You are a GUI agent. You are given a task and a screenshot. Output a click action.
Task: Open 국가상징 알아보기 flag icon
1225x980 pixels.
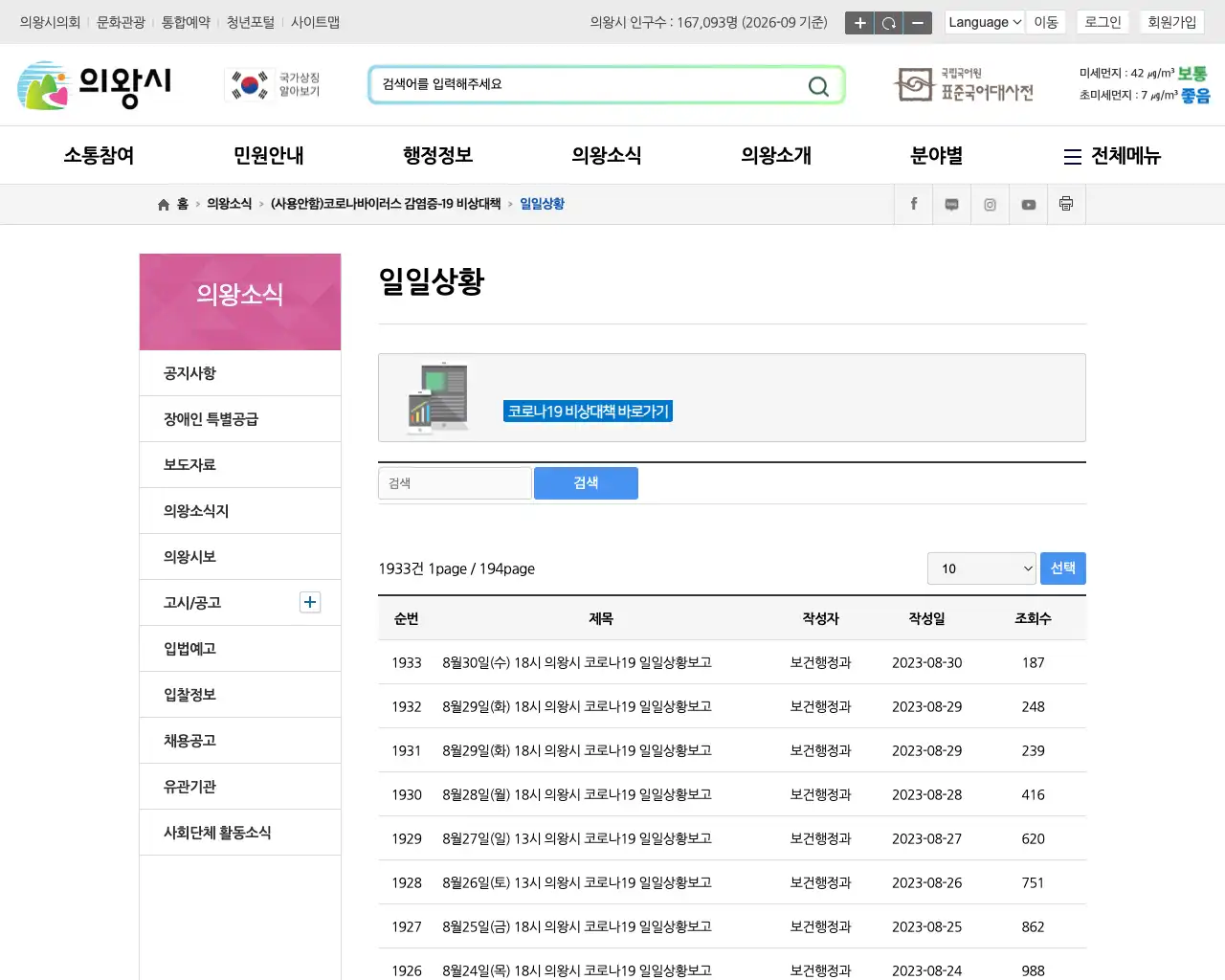click(275, 85)
